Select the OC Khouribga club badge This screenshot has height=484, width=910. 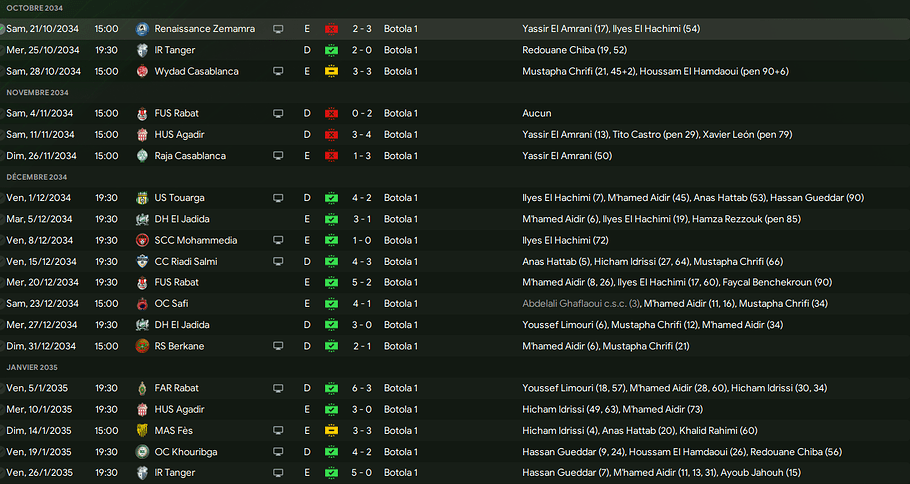click(x=142, y=451)
